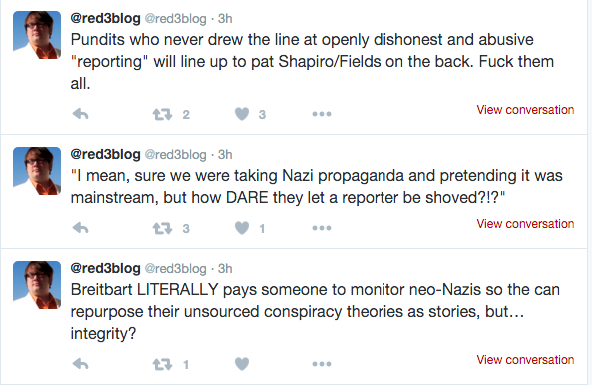Open profile picture on first tweet
Viewport: 592px width, 385px height.
point(37,35)
